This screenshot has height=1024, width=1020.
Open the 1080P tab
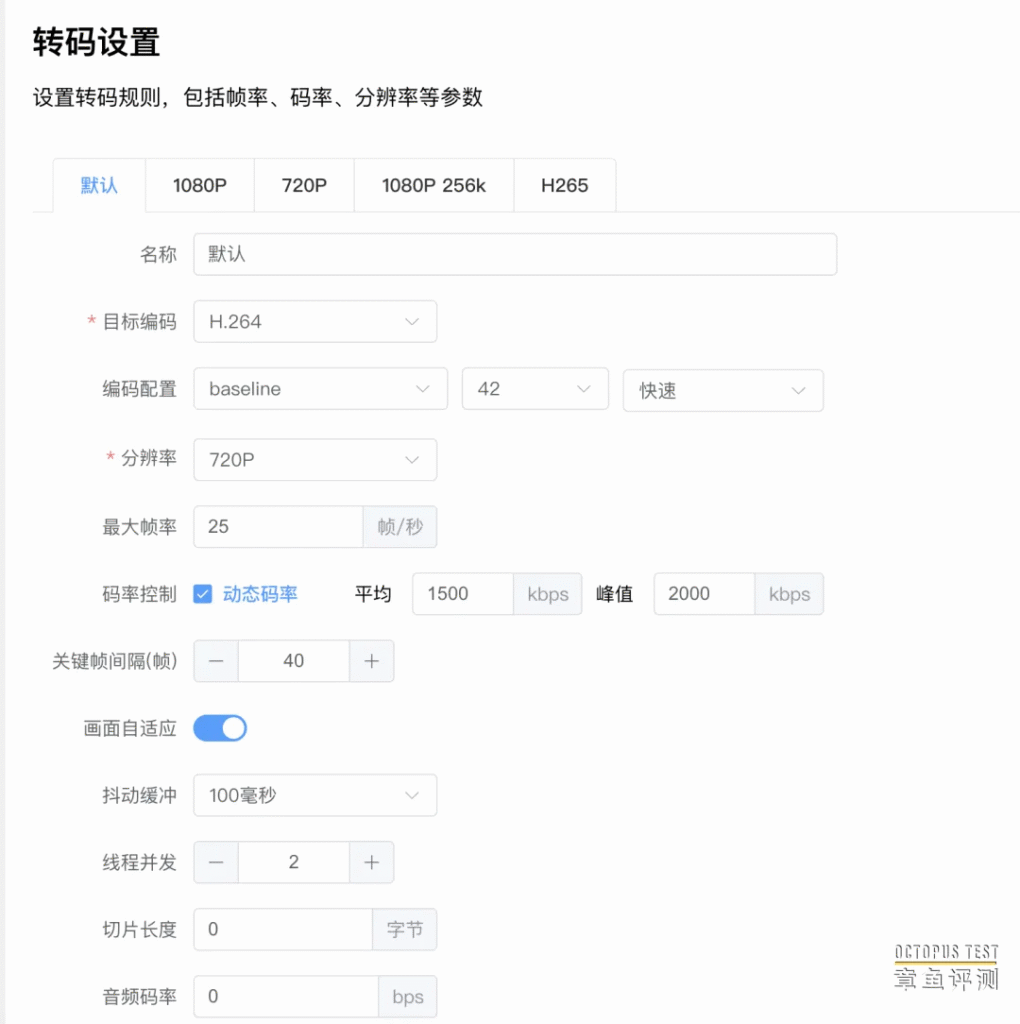click(200, 185)
